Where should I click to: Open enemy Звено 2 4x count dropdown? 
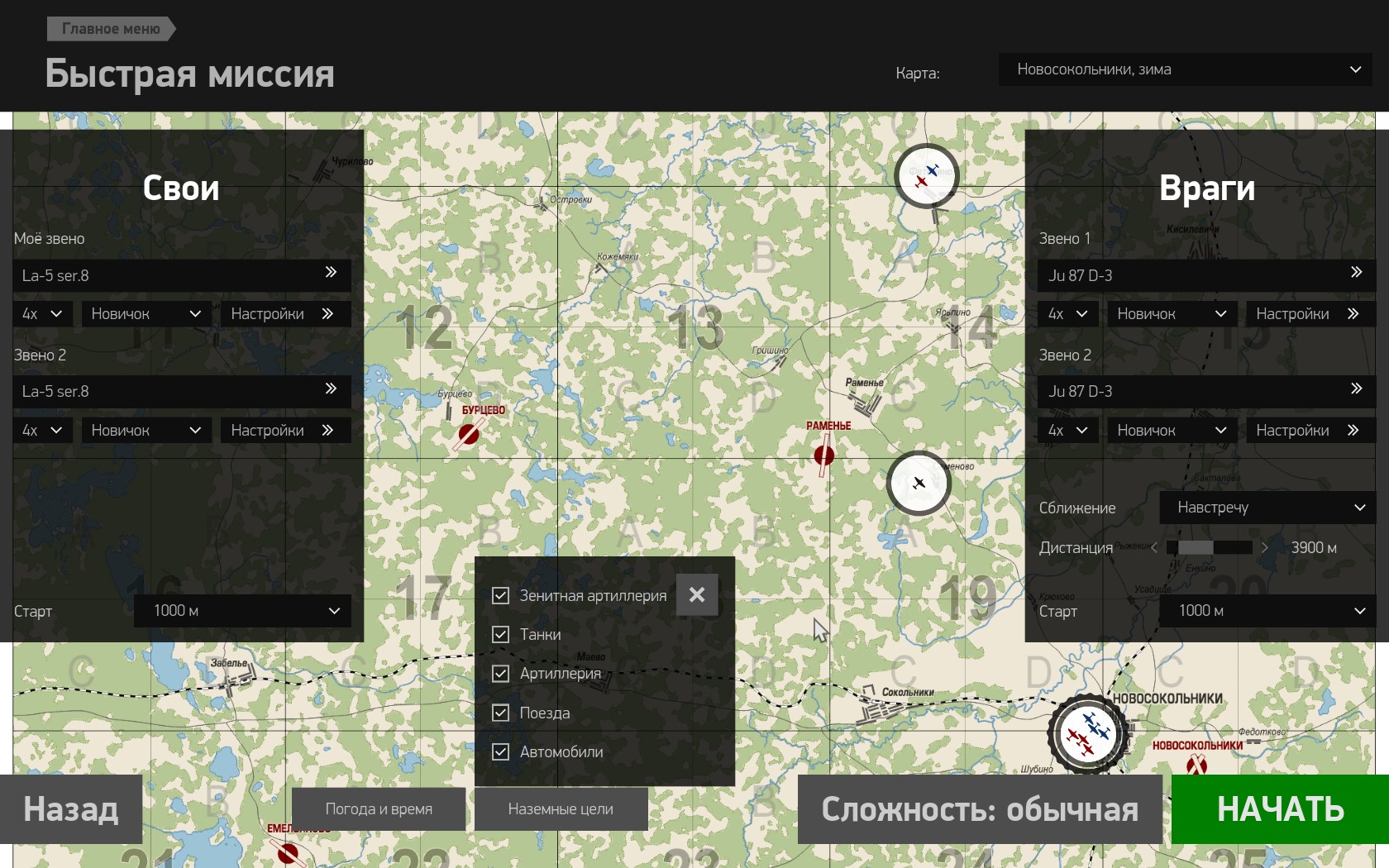1068,430
